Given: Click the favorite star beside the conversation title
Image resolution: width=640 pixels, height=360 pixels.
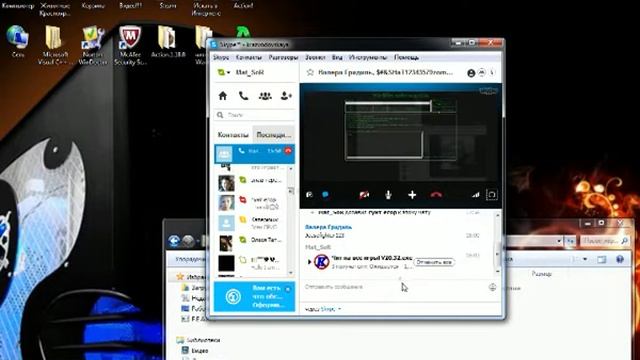Looking at the screenshot, I should tap(310, 72).
